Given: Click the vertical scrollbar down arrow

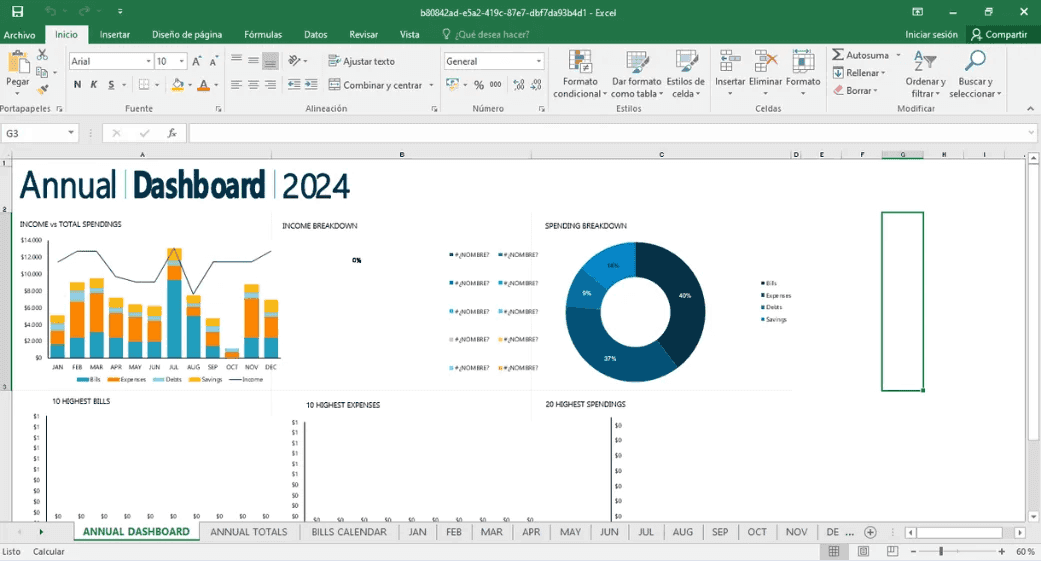Looking at the screenshot, I should tap(1033, 516).
